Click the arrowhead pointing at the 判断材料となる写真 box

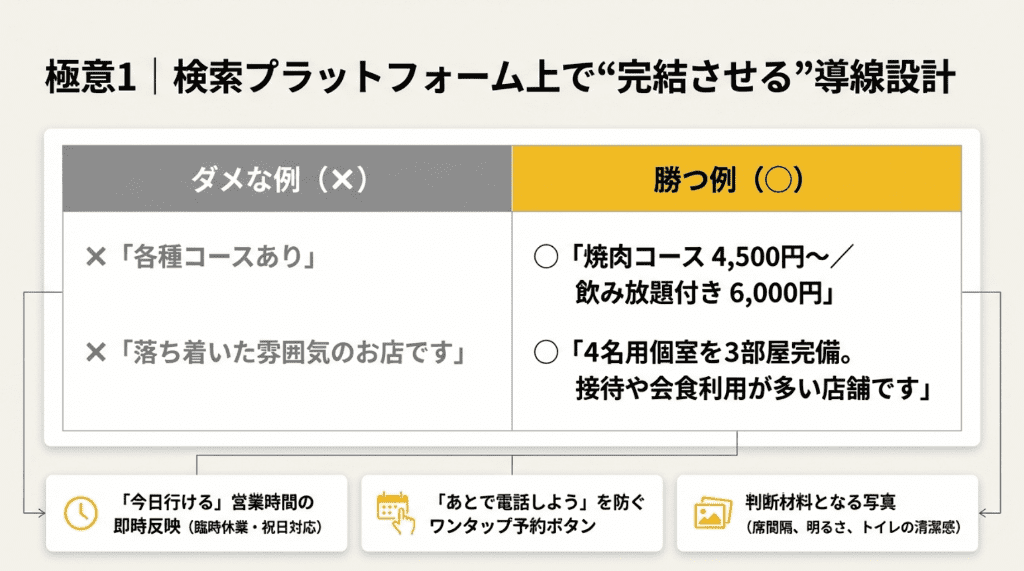pos(983,512)
